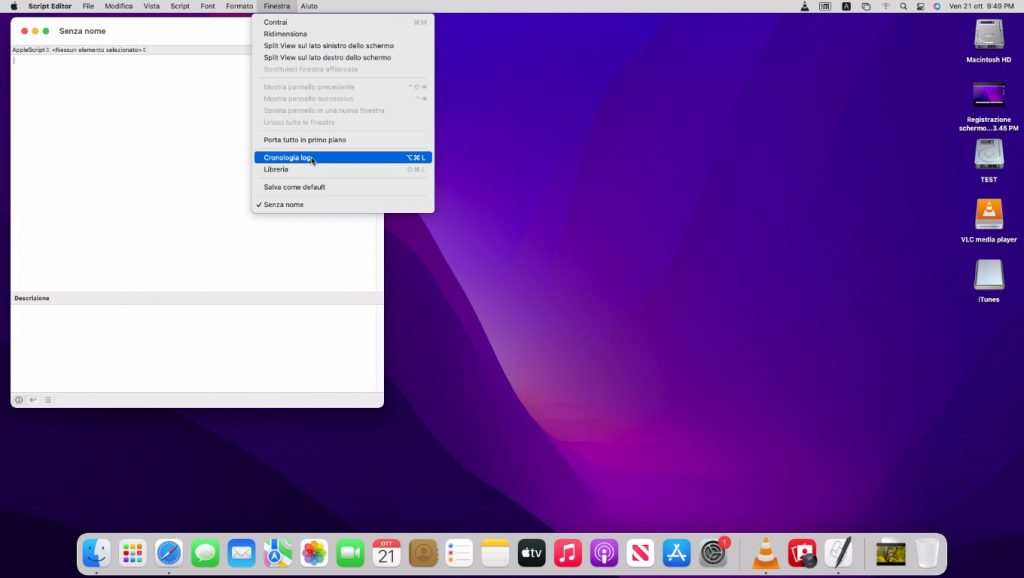This screenshot has width=1024, height=578.
Task: Choose Porta tutto in primo piano
Action: point(305,140)
